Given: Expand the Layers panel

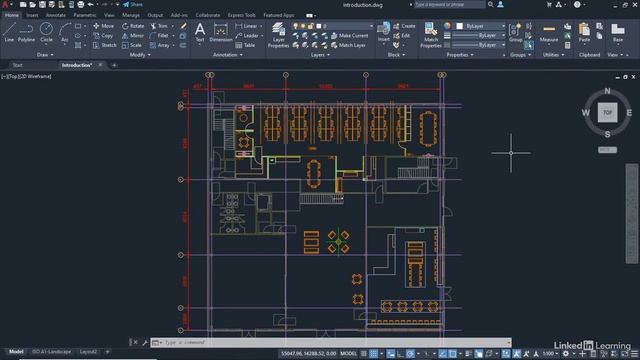Looking at the screenshot, I should 320,55.
